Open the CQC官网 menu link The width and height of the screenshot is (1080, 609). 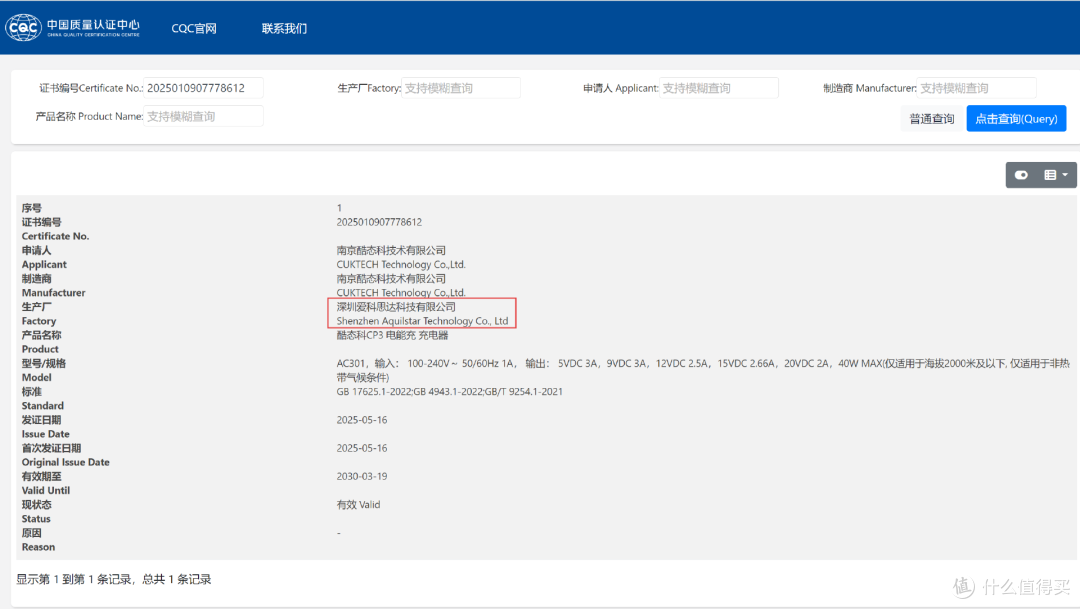194,28
